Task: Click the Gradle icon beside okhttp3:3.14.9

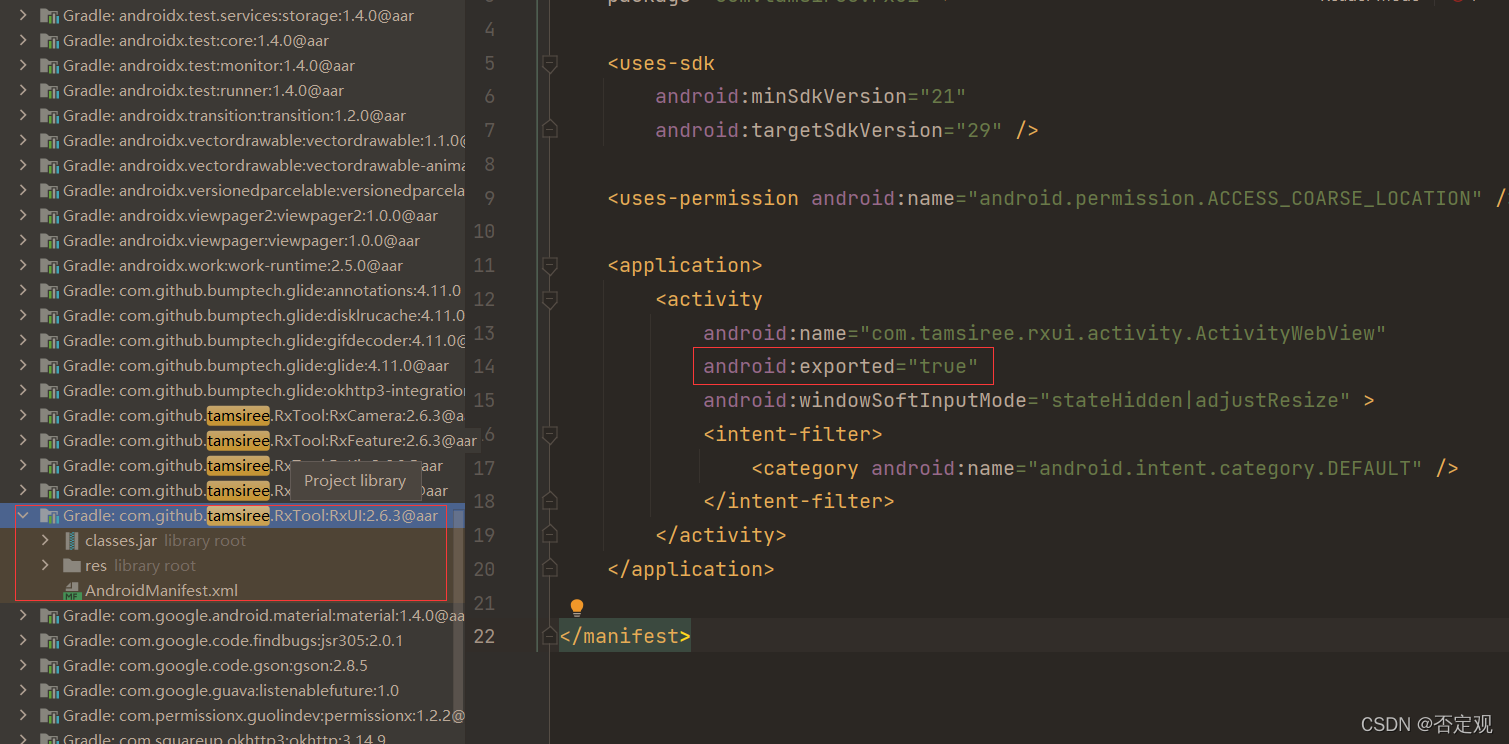Action: pyautogui.click(x=50, y=738)
